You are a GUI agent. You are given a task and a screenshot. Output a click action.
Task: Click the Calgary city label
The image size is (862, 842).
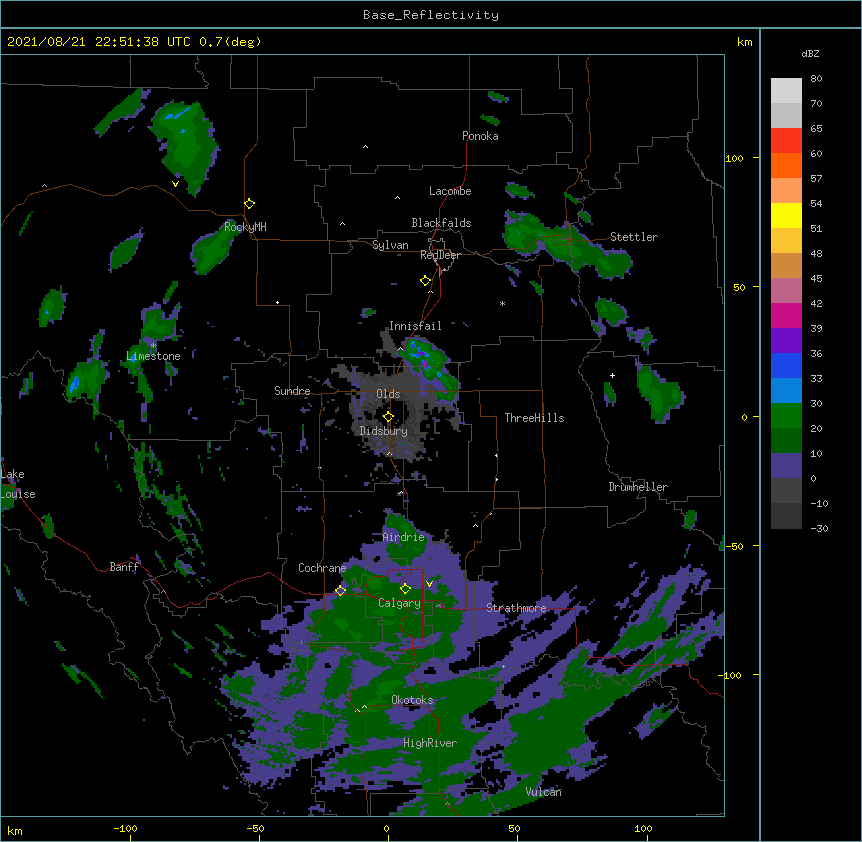tap(399, 603)
